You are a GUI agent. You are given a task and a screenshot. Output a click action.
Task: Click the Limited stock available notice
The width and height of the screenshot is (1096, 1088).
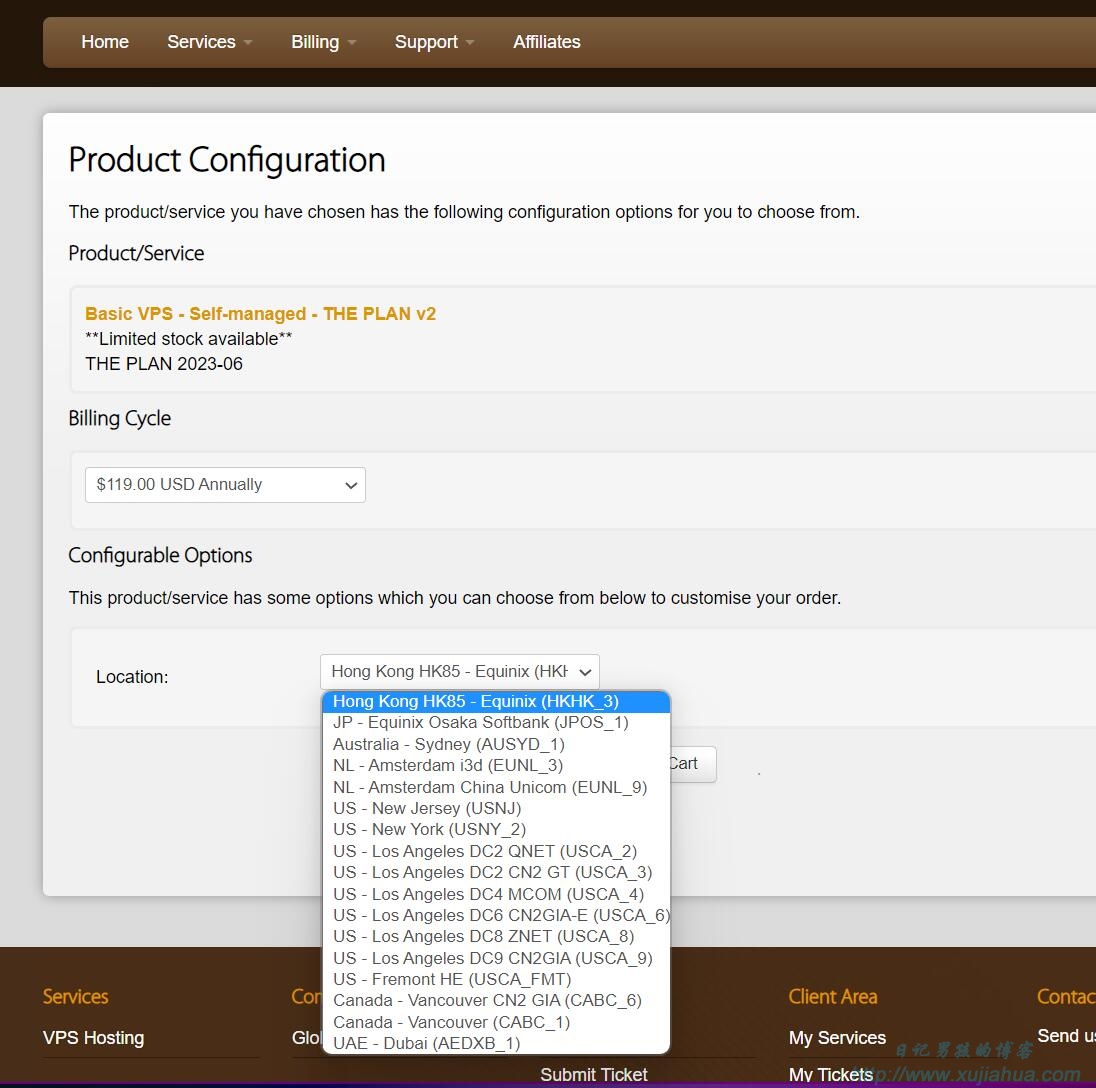[x=189, y=339]
